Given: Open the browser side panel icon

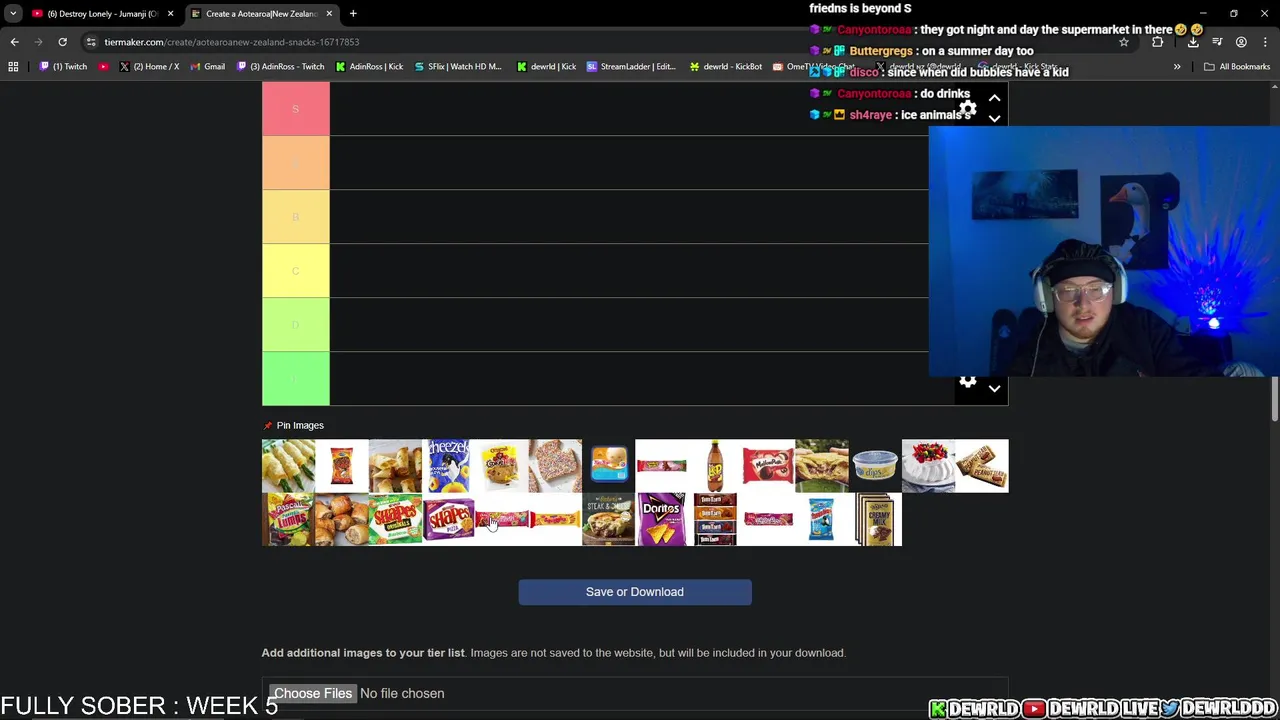Looking at the screenshot, I should (x=1217, y=42).
